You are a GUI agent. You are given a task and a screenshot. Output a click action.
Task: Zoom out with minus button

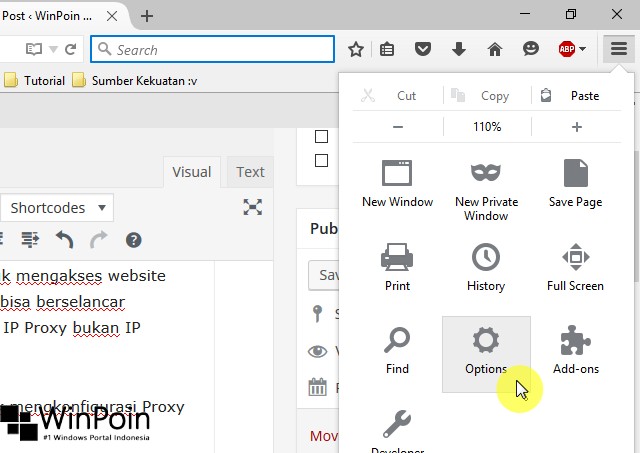point(398,127)
